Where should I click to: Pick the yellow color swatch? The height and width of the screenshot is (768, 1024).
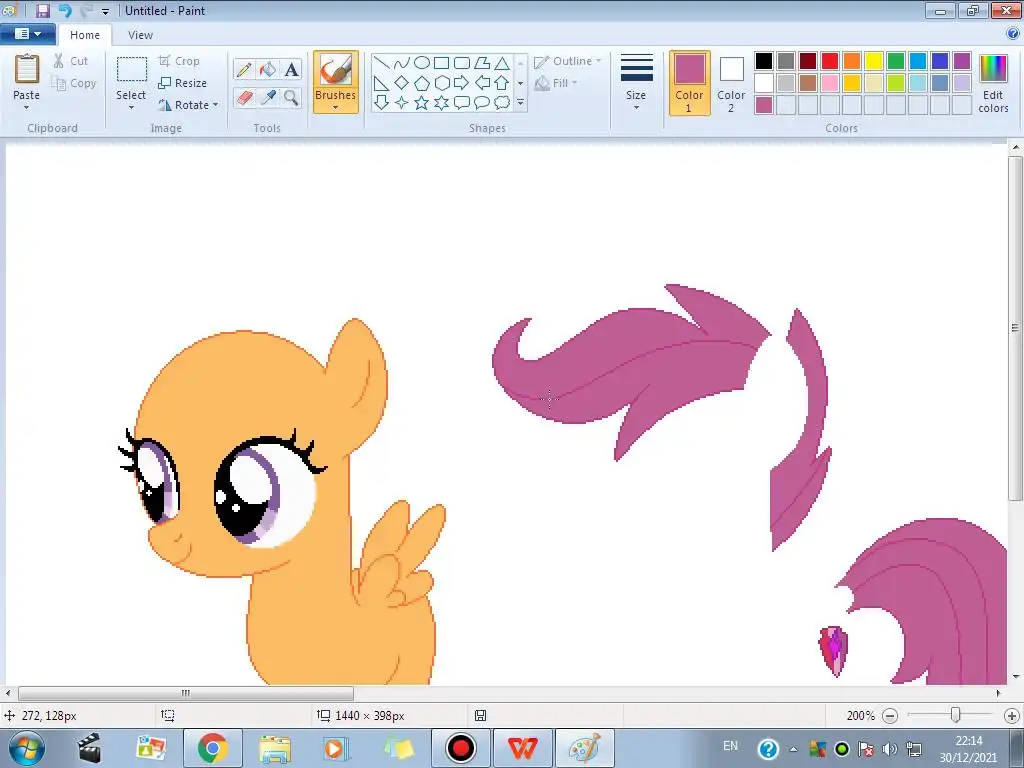tap(874, 61)
